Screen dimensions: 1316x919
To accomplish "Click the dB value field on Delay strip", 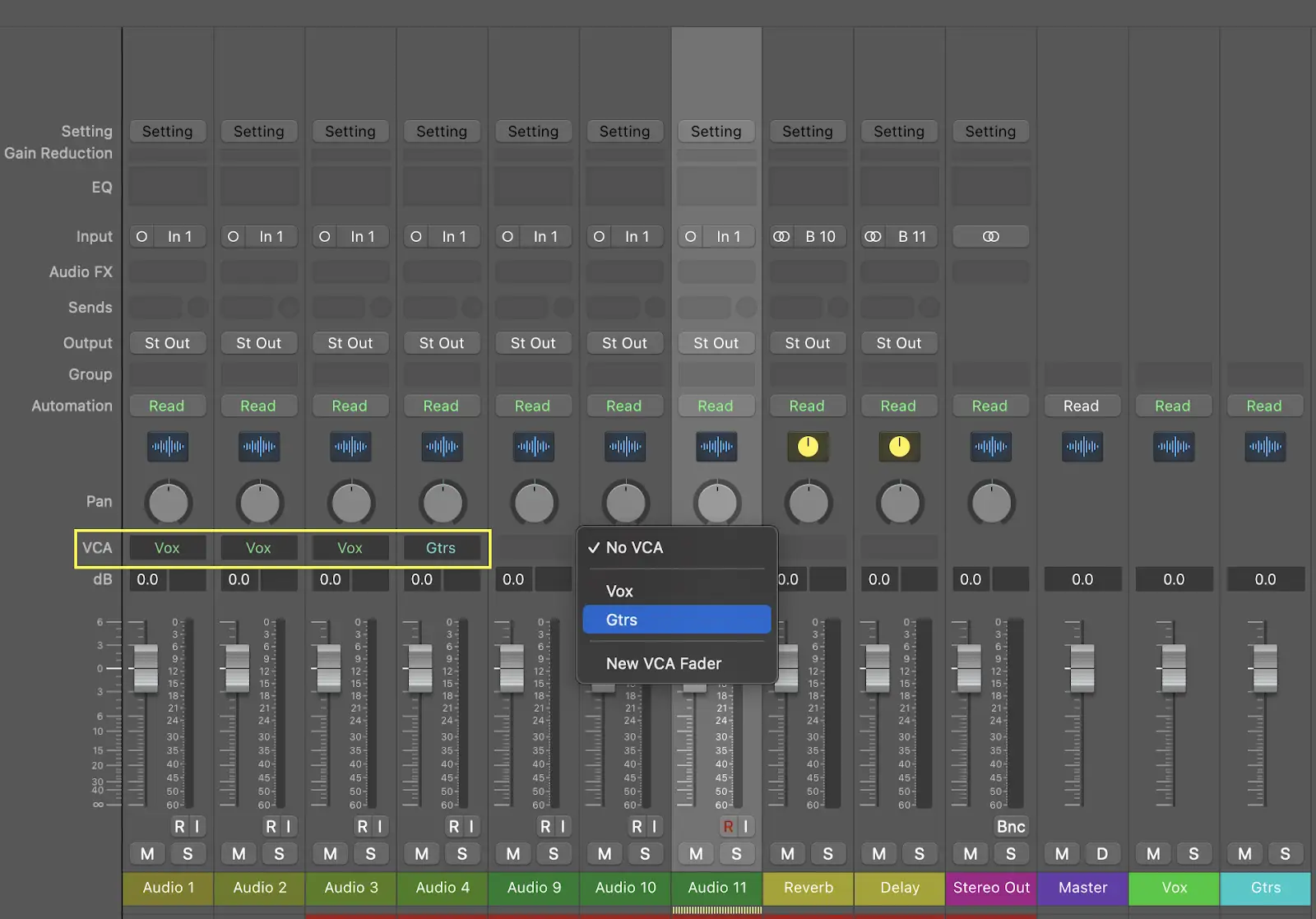I will [879, 579].
